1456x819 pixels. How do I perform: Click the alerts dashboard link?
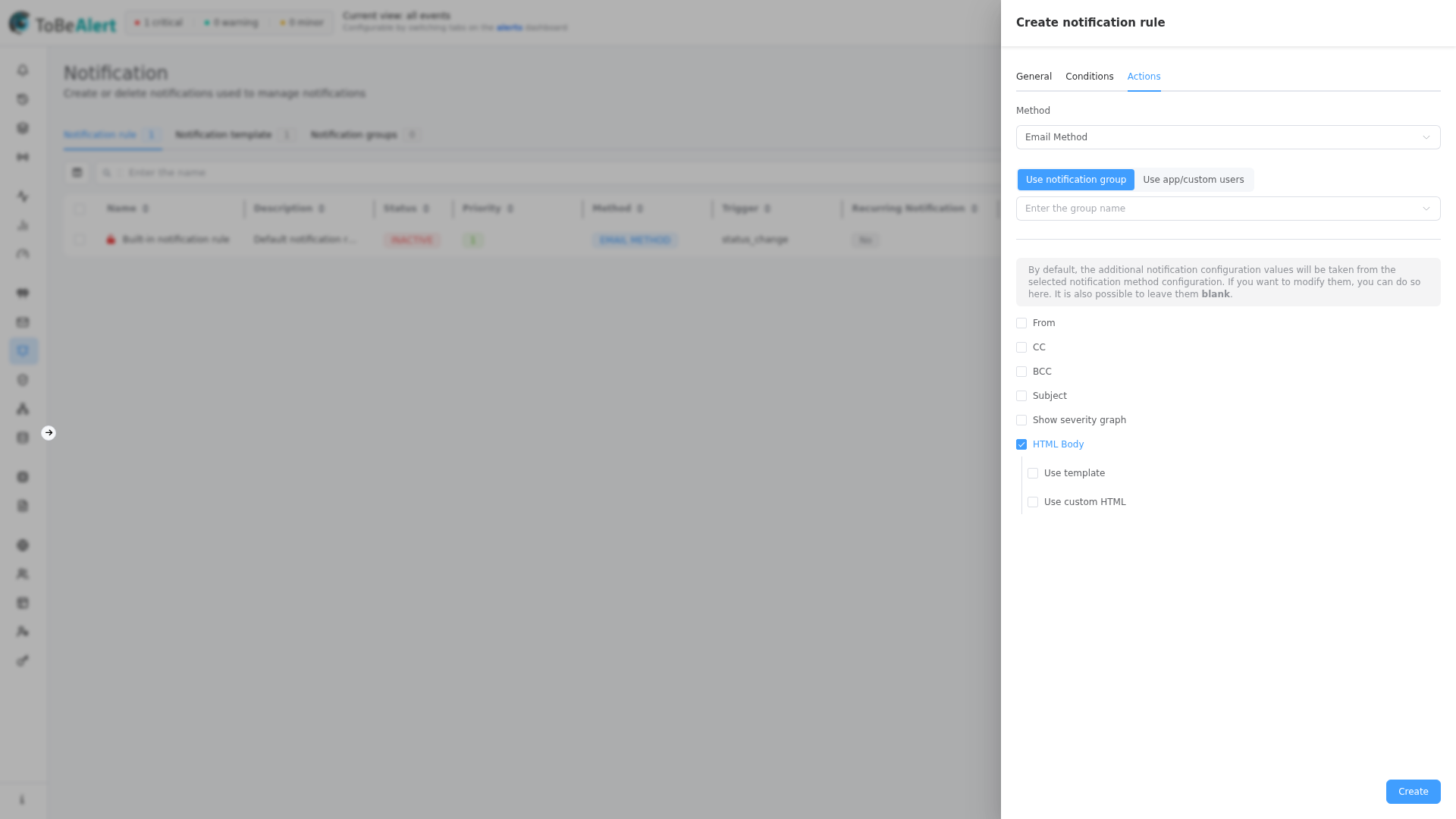[x=509, y=27]
